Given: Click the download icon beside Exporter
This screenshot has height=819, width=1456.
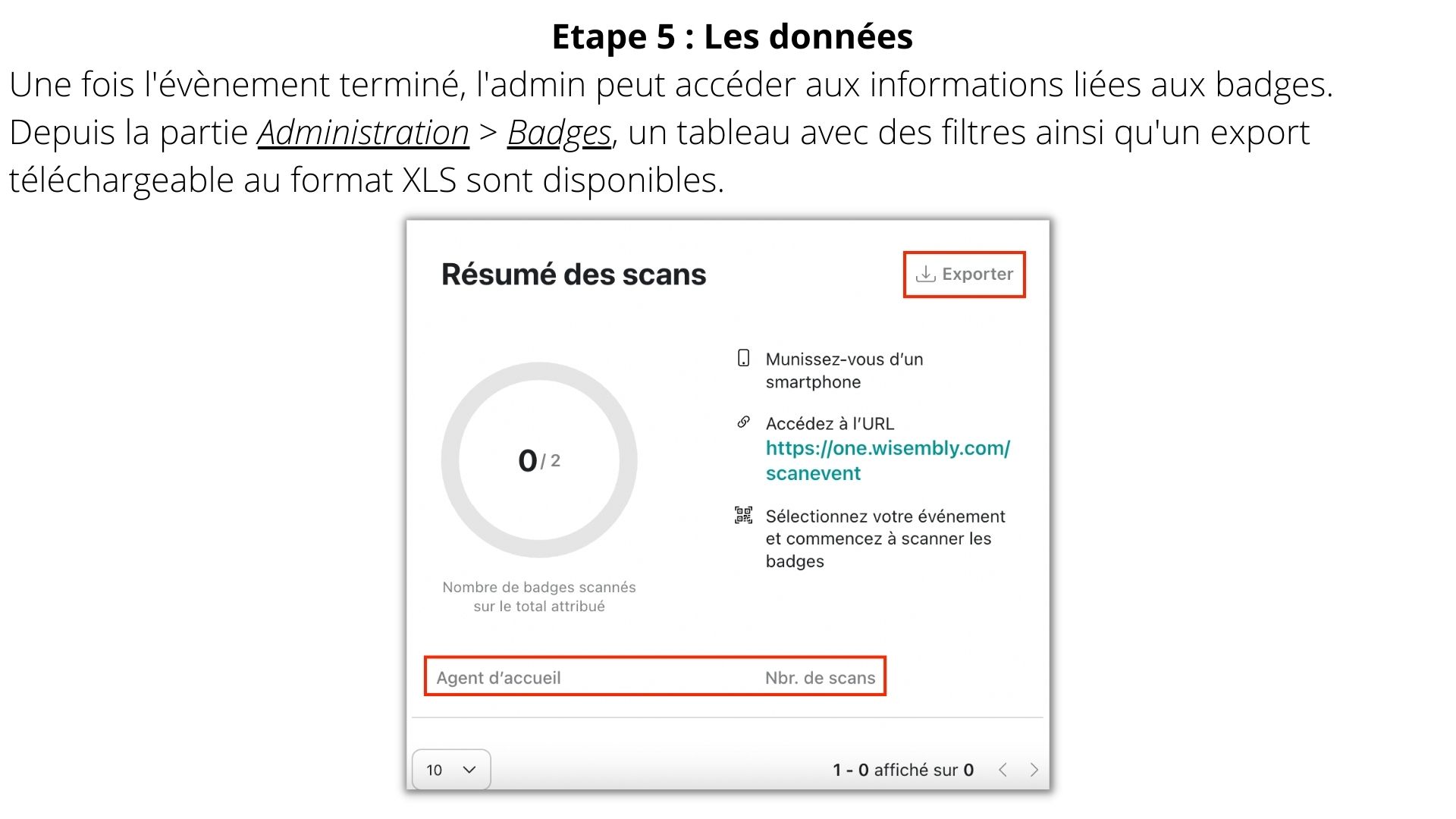Looking at the screenshot, I should click(x=925, y=275).
